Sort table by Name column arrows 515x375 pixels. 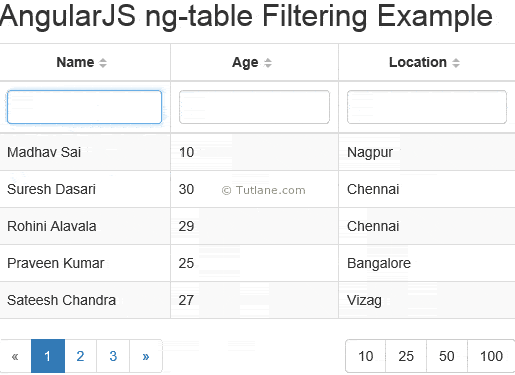pos(103,63)
